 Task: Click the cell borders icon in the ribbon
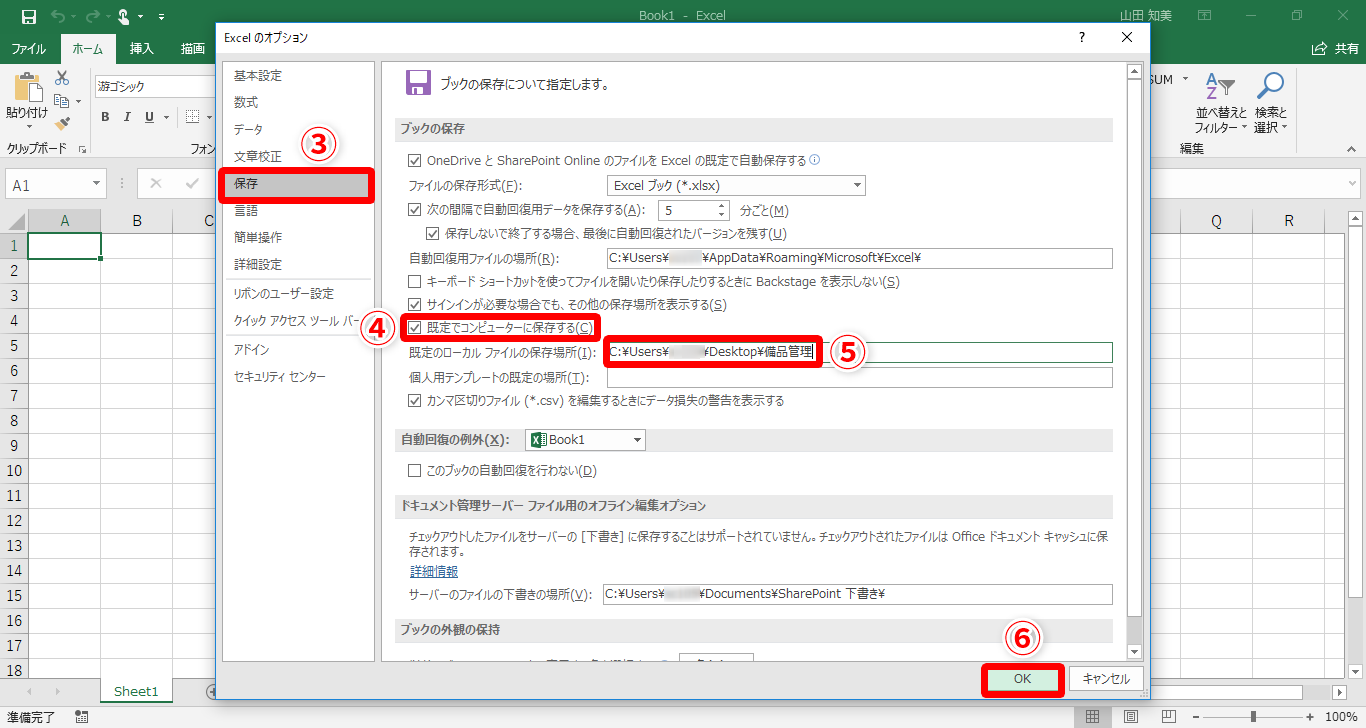[193, 117]
